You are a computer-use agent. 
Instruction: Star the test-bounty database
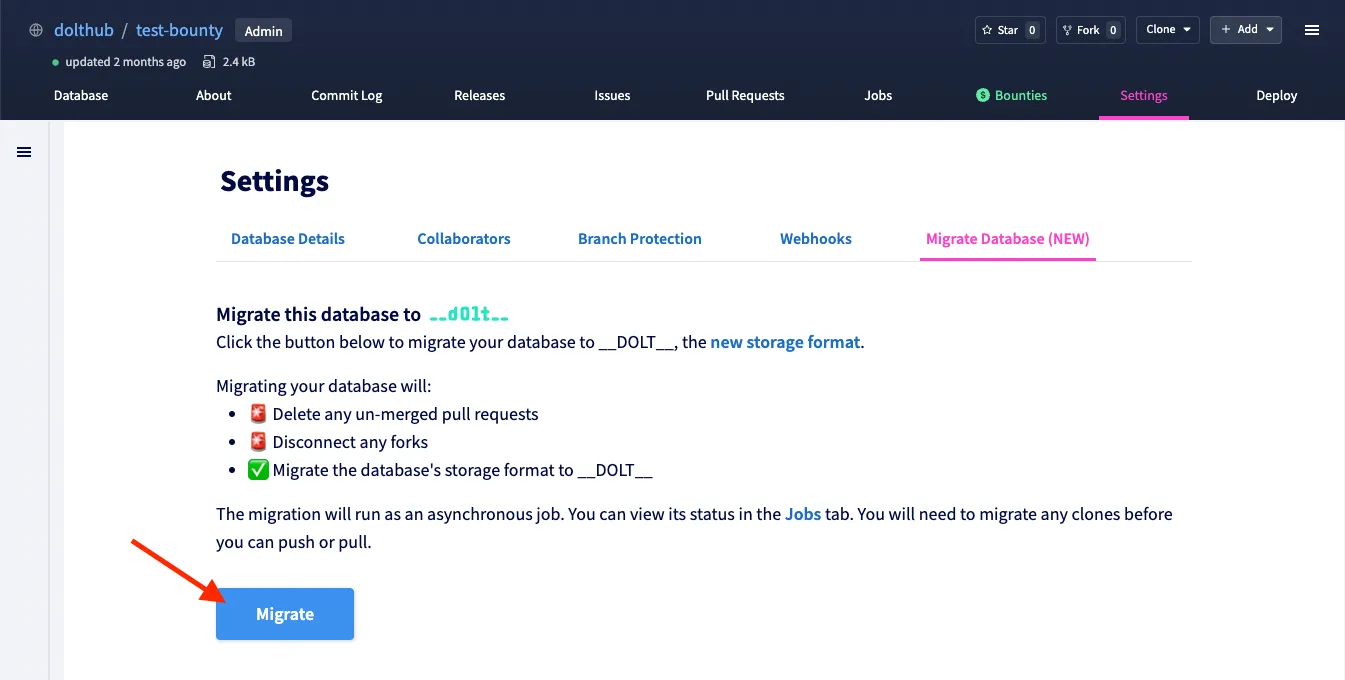(1008, 30)
